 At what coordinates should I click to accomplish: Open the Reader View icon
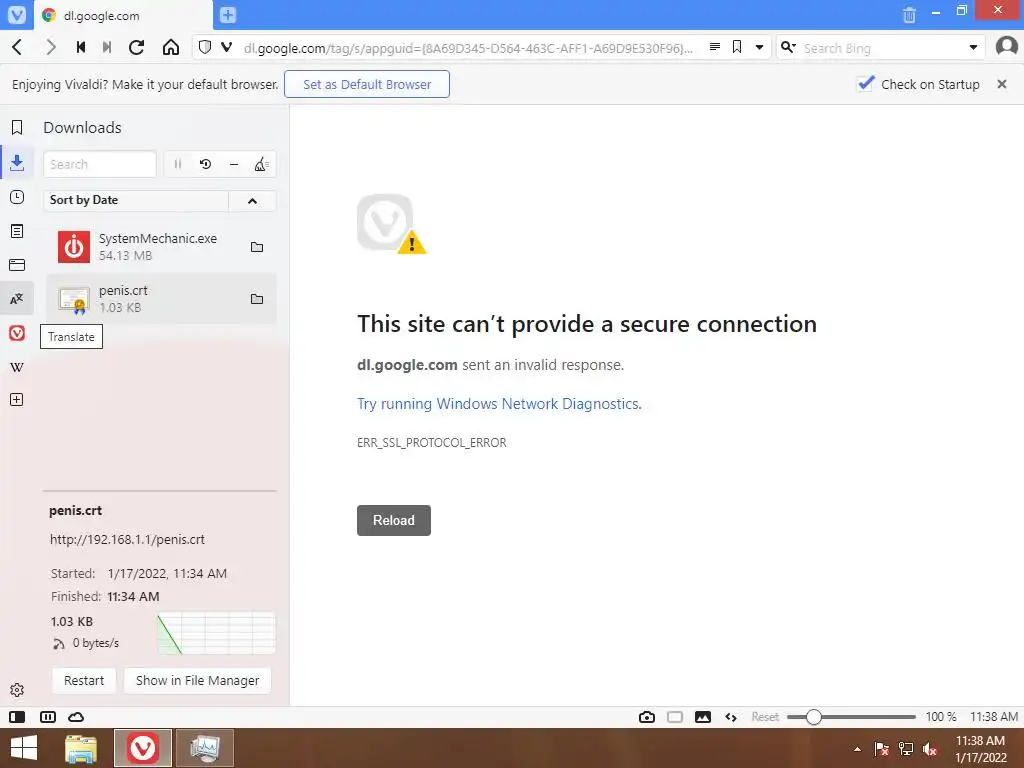click(714, 47)
